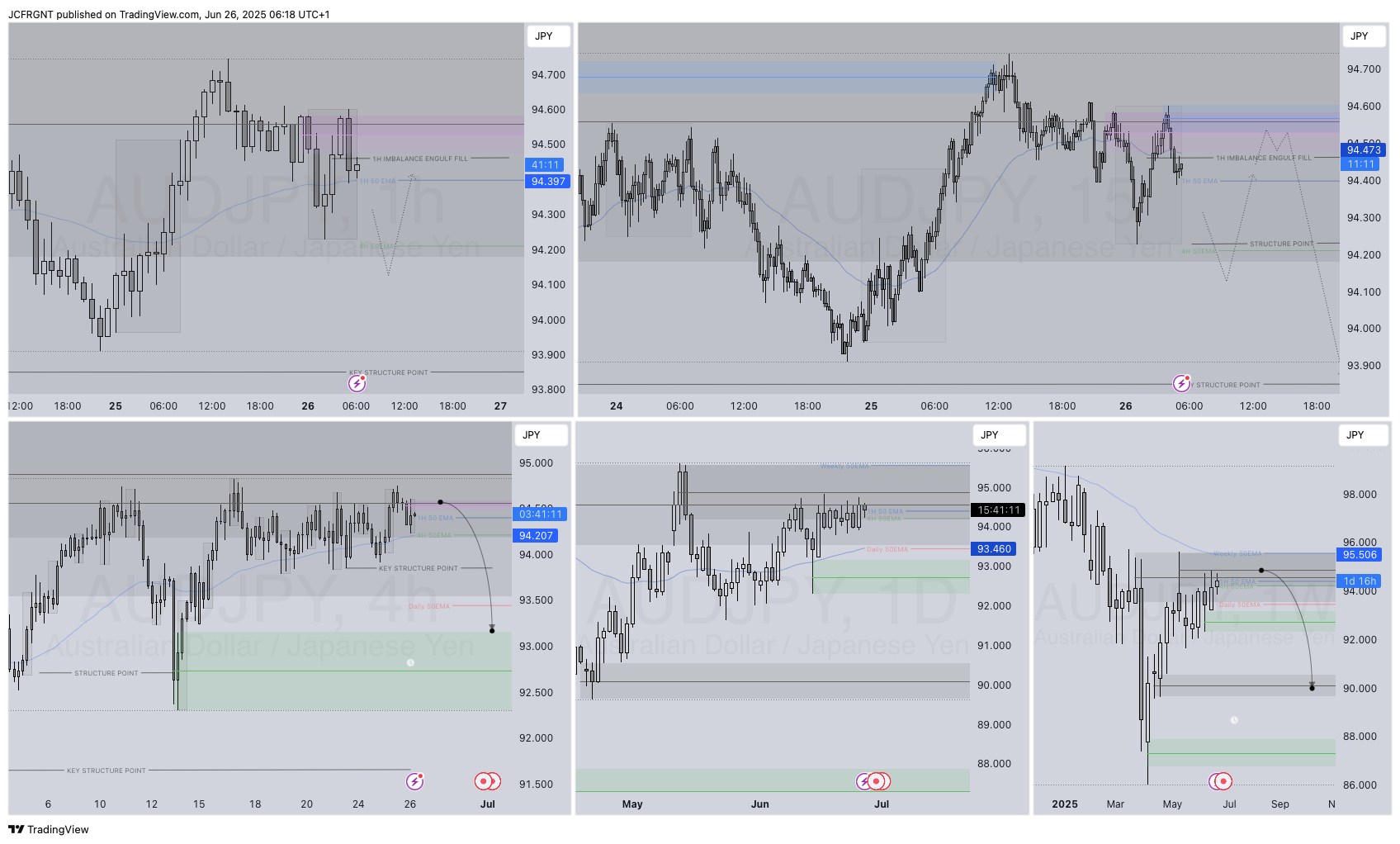Open the front red economic-event icon on the 1W chart

(x=1224, y=781)
